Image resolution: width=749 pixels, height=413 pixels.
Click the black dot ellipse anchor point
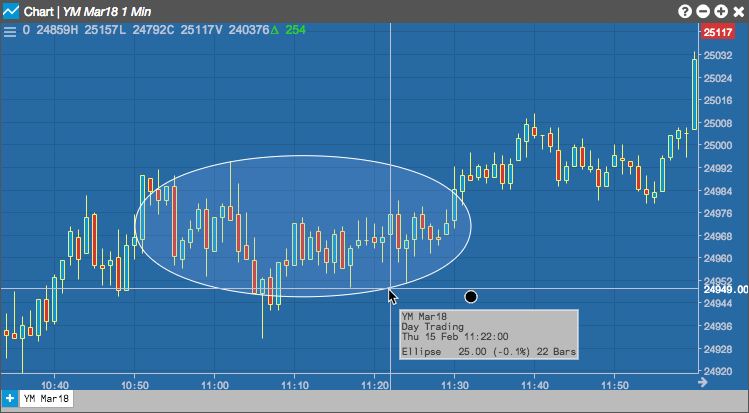(471, 297)
